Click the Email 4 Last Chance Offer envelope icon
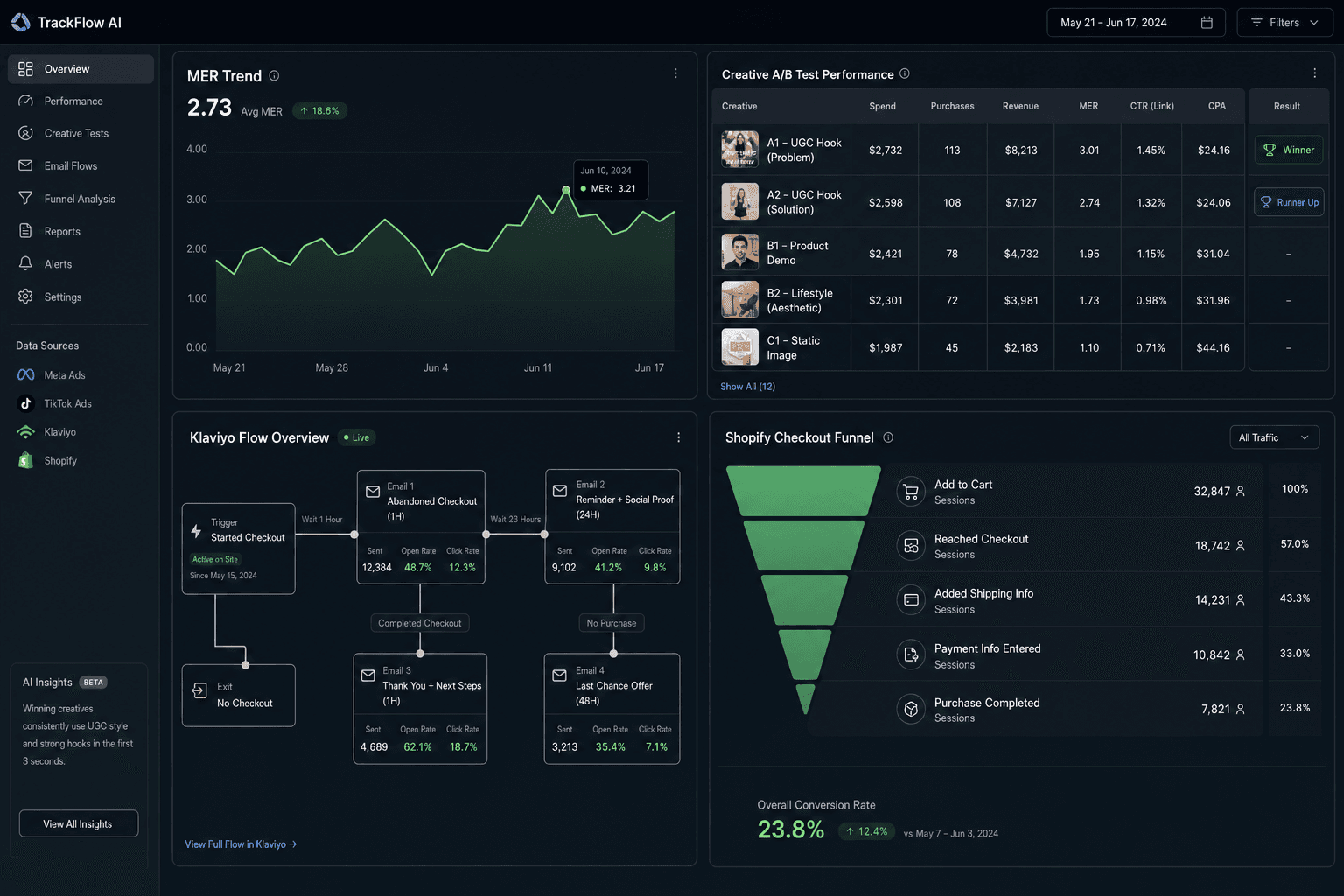Viewport: 1344px width, 896px height. [x=559, y=675]
